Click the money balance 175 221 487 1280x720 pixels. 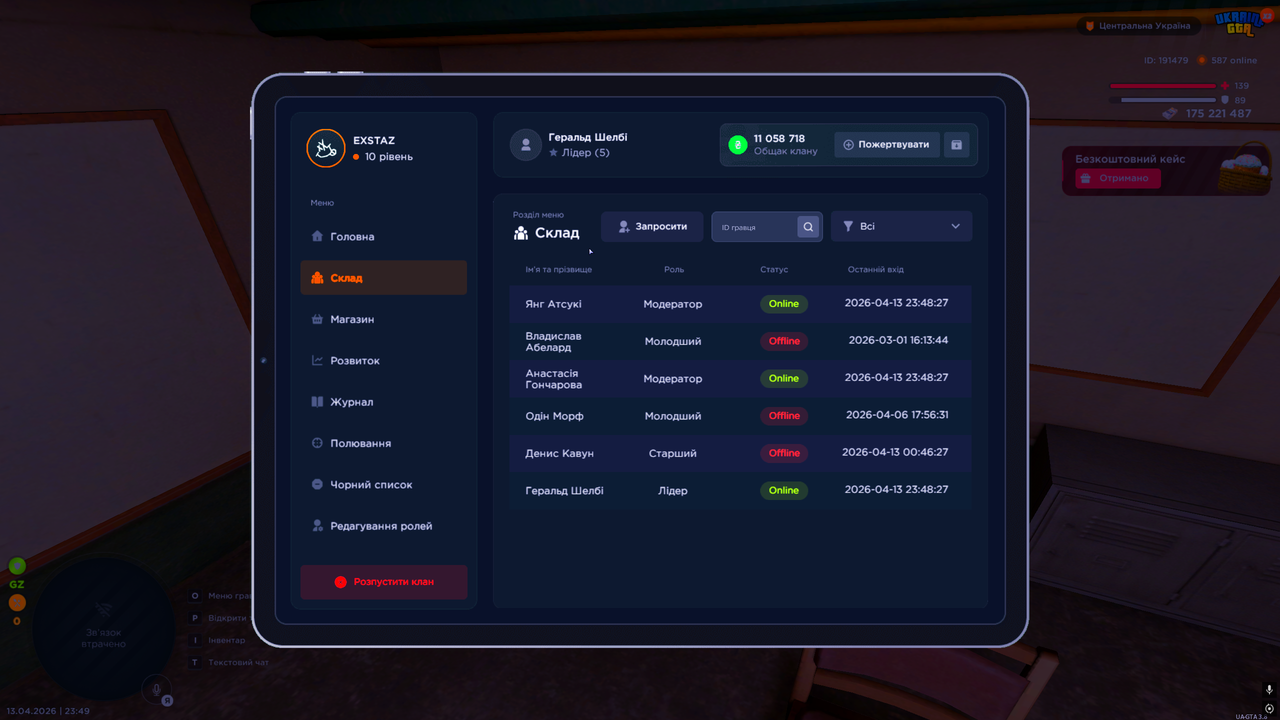pos(1218,114)
